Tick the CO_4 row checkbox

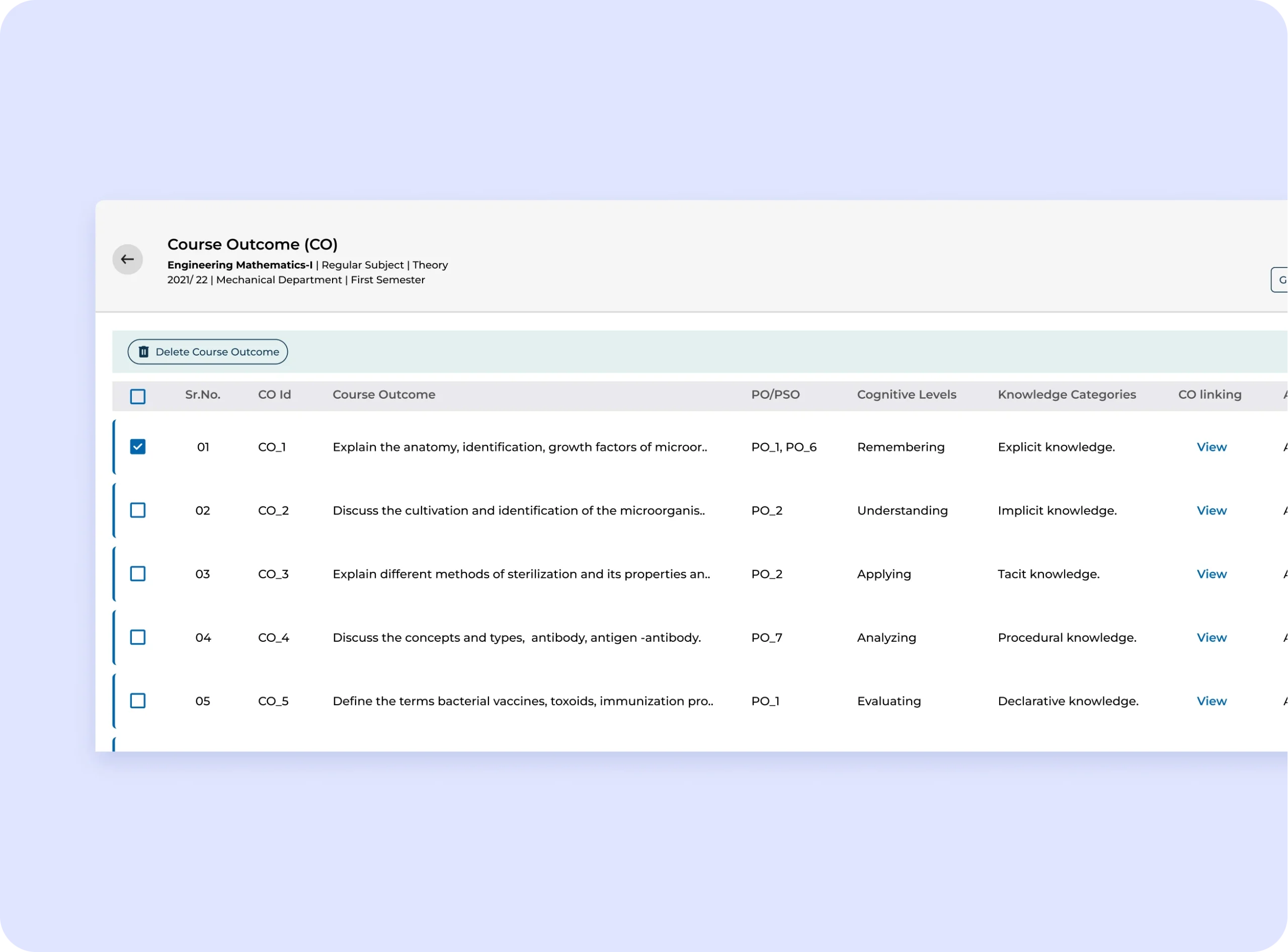tap(138, 637)
